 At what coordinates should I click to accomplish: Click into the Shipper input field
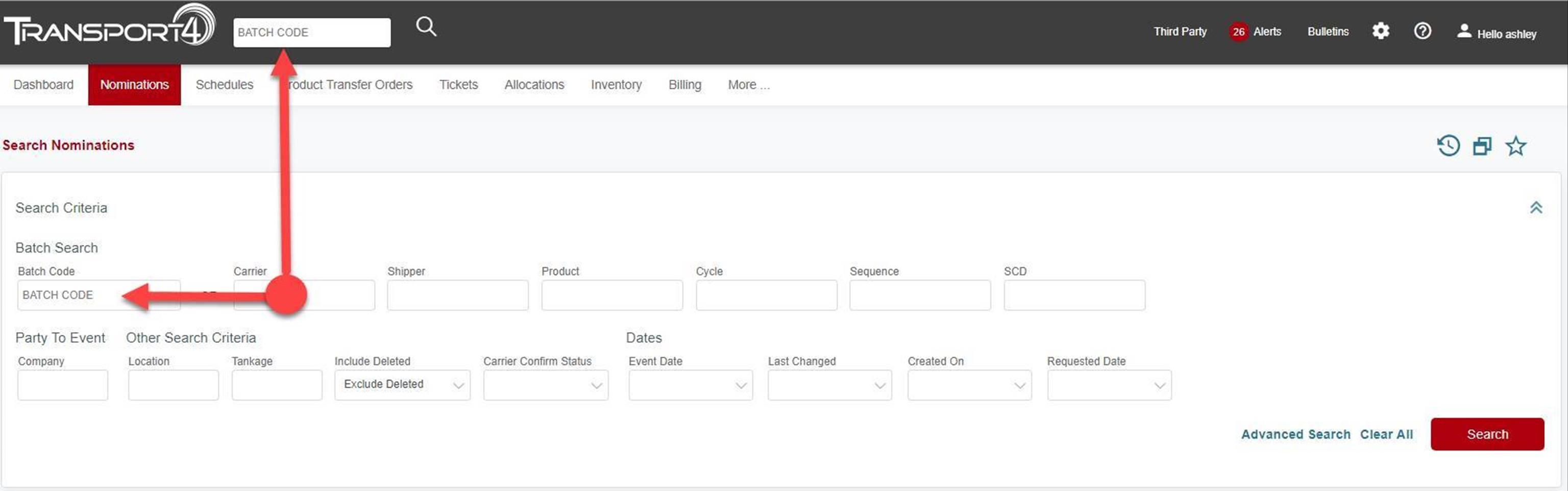pos(457,295)
